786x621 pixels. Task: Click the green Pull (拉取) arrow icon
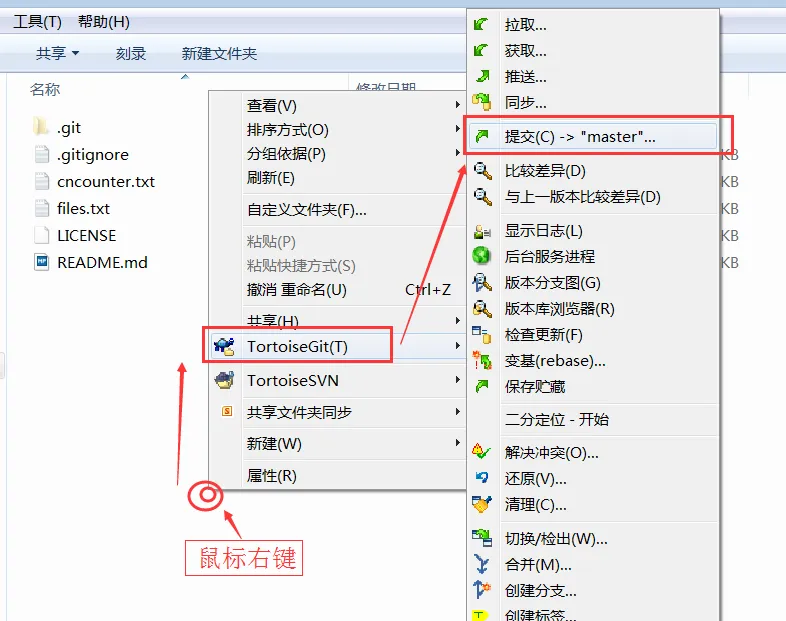481,24
